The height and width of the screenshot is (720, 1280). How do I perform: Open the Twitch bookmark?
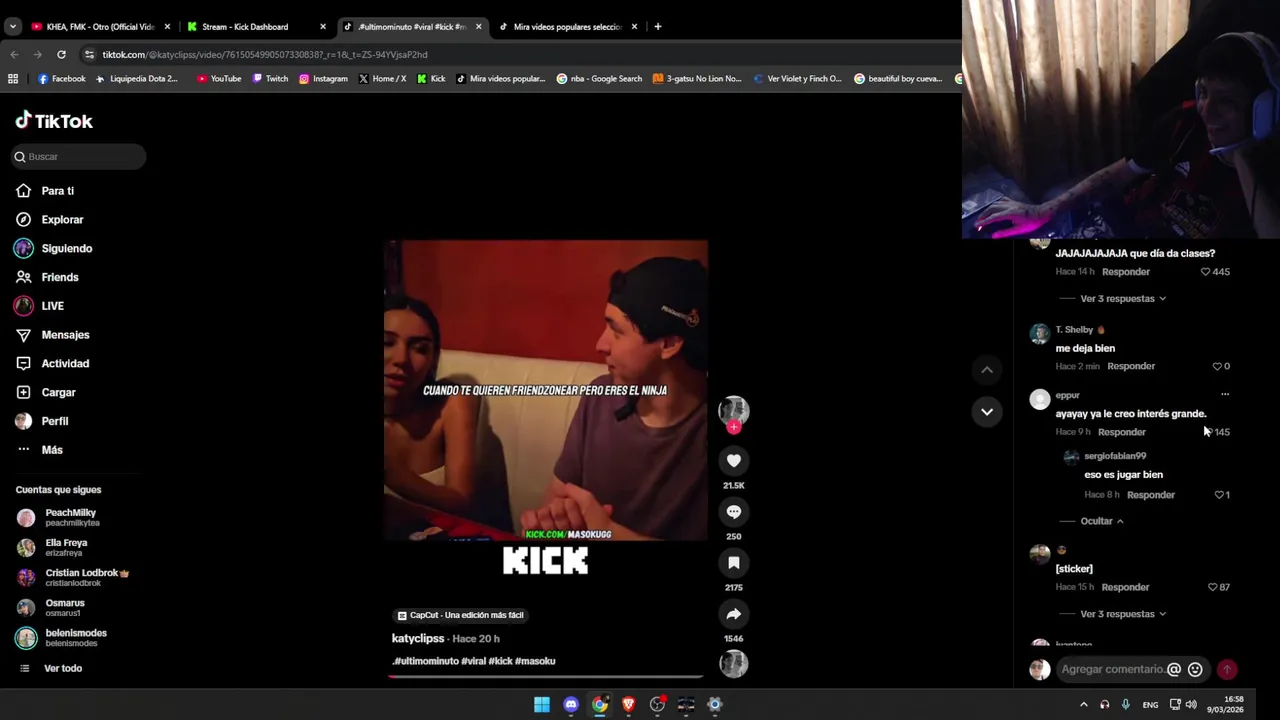coord(270,78)
